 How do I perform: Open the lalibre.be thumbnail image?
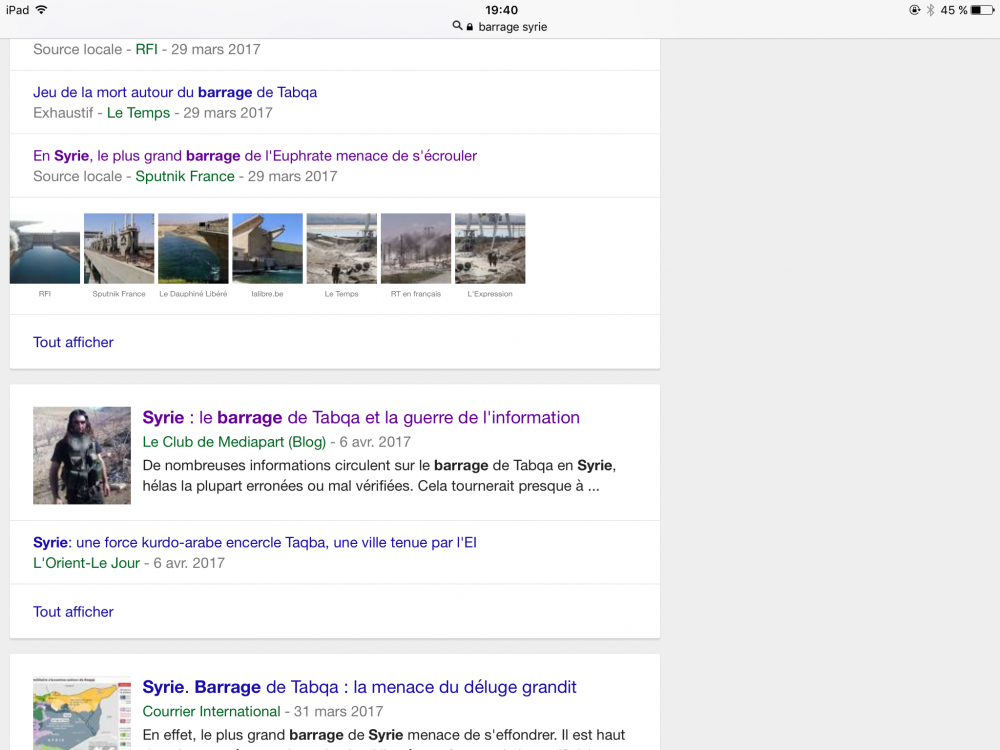[267, 249]
